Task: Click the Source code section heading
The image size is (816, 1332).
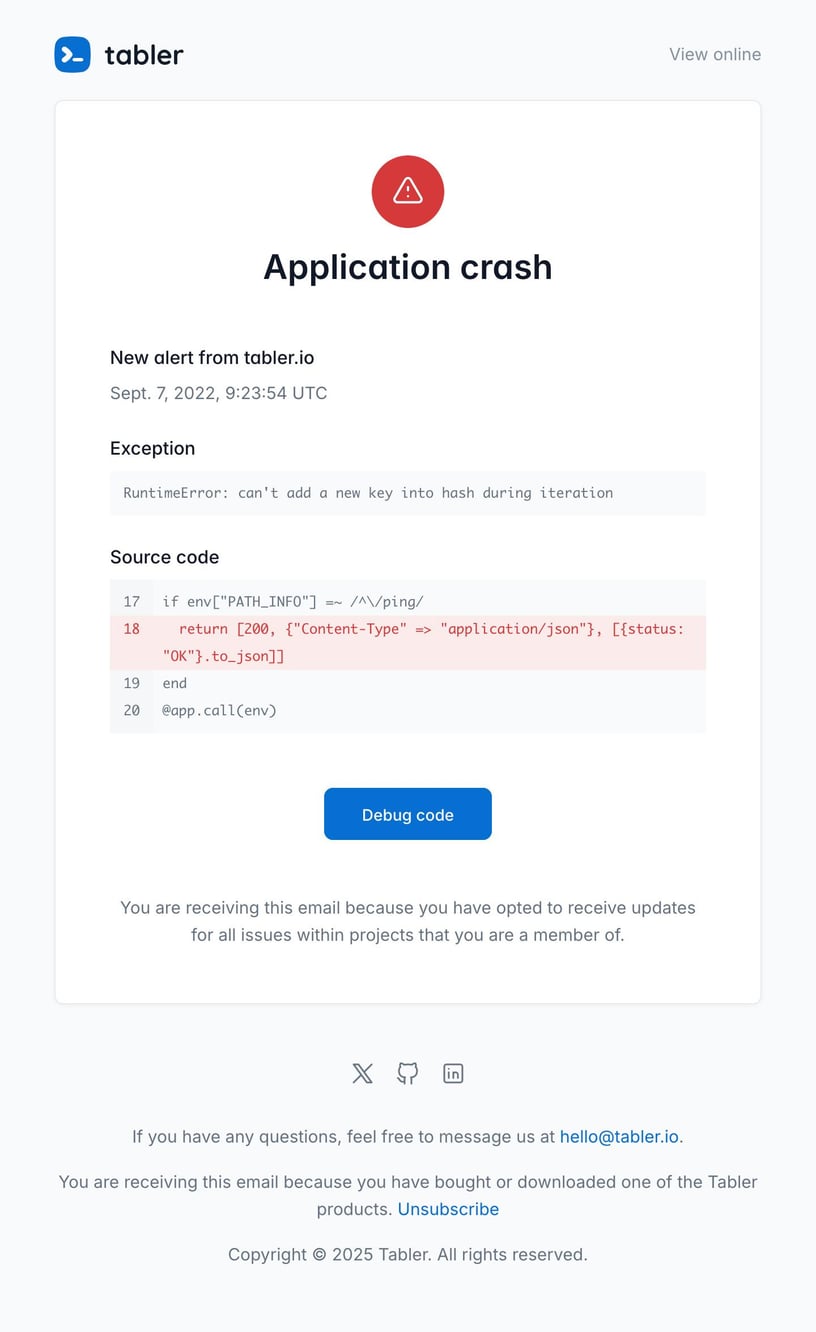Action: pos(164,557)
